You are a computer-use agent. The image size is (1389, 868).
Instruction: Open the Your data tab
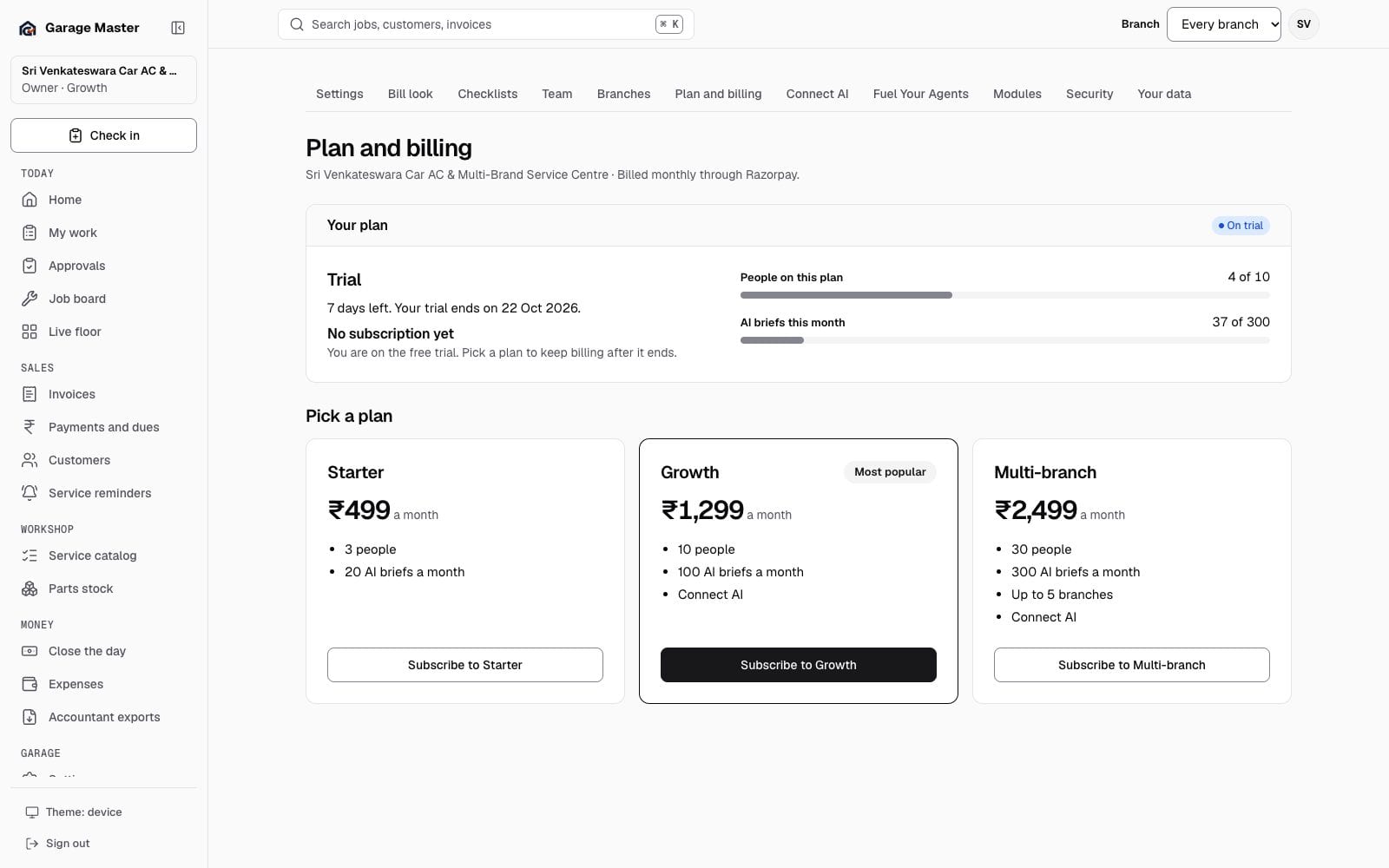(1164, 94)
